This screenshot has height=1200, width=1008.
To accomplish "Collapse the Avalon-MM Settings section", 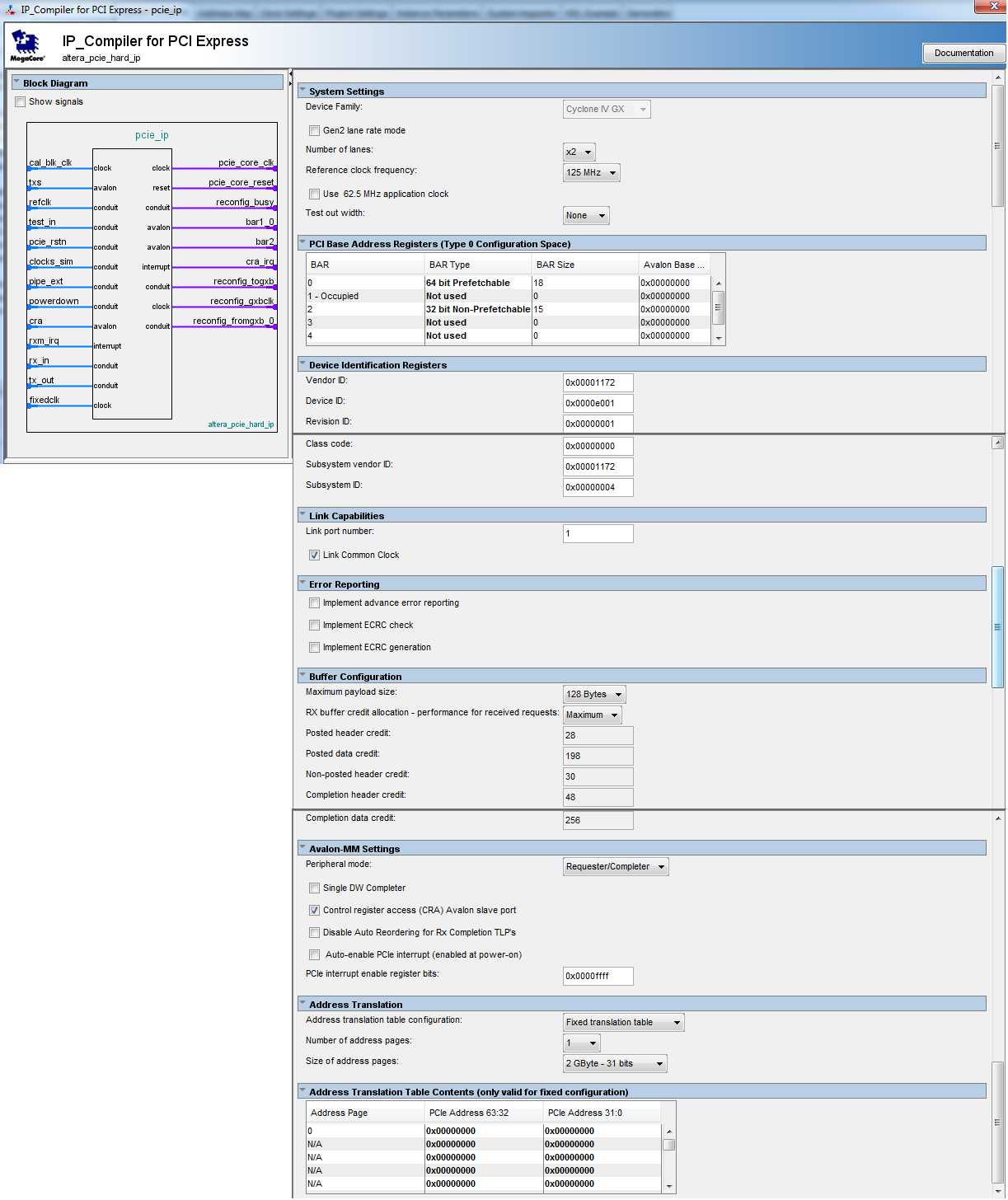I will point(302,848).
